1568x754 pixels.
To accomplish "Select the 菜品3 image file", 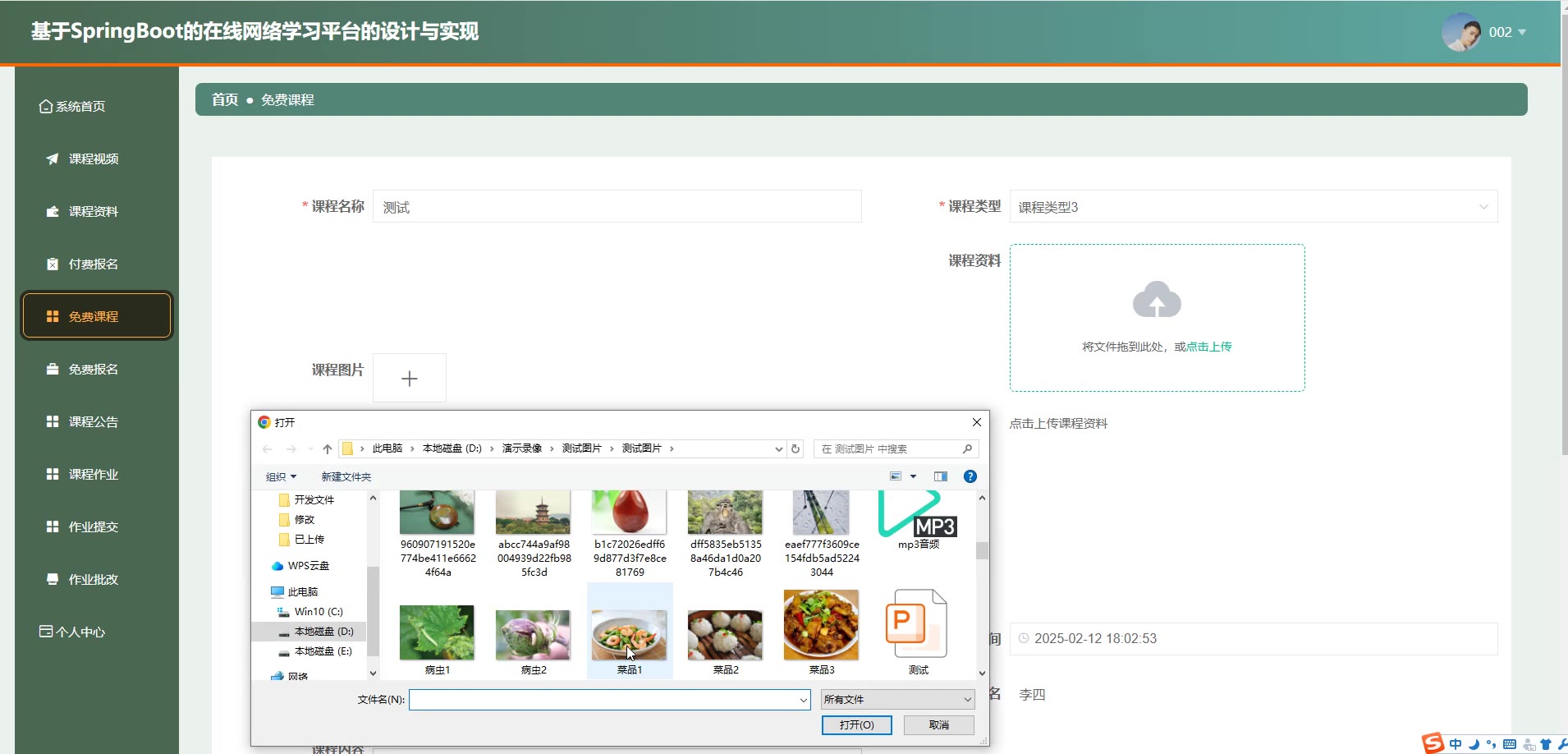I will click(x=821, y=632).
